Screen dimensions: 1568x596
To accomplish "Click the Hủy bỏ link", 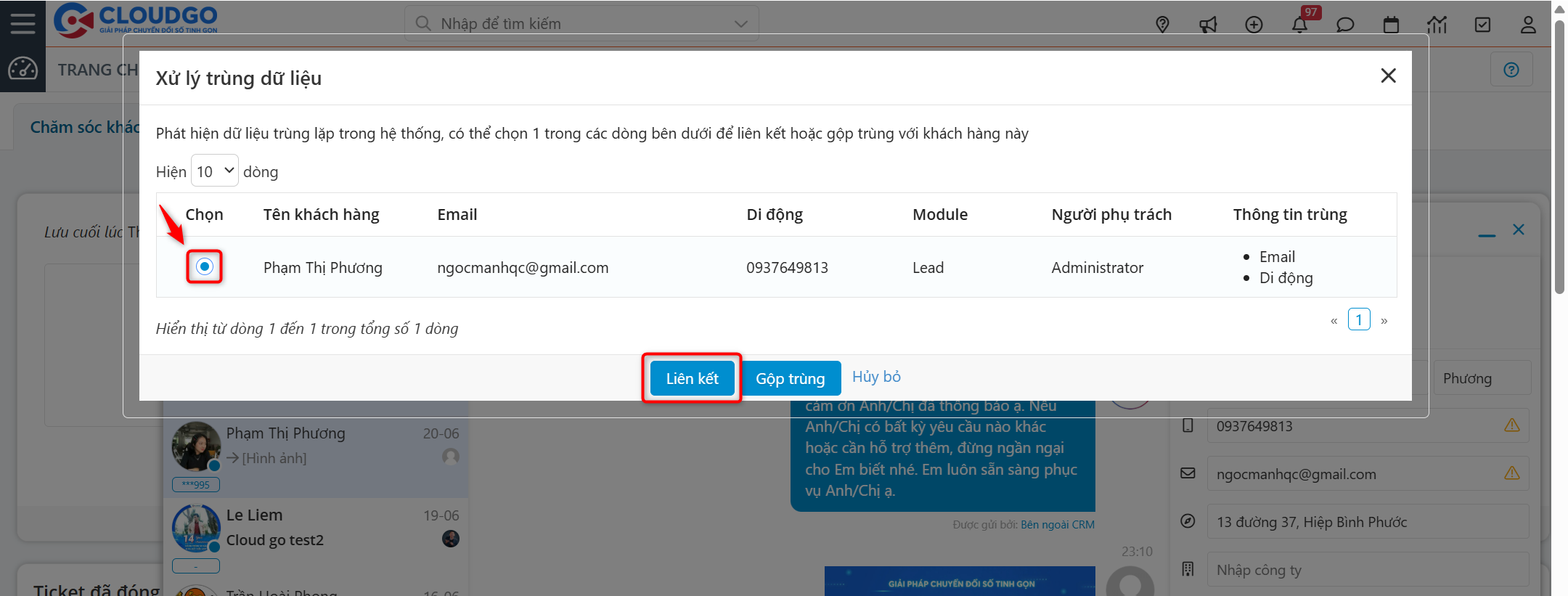I will click(x=876, y=376).
